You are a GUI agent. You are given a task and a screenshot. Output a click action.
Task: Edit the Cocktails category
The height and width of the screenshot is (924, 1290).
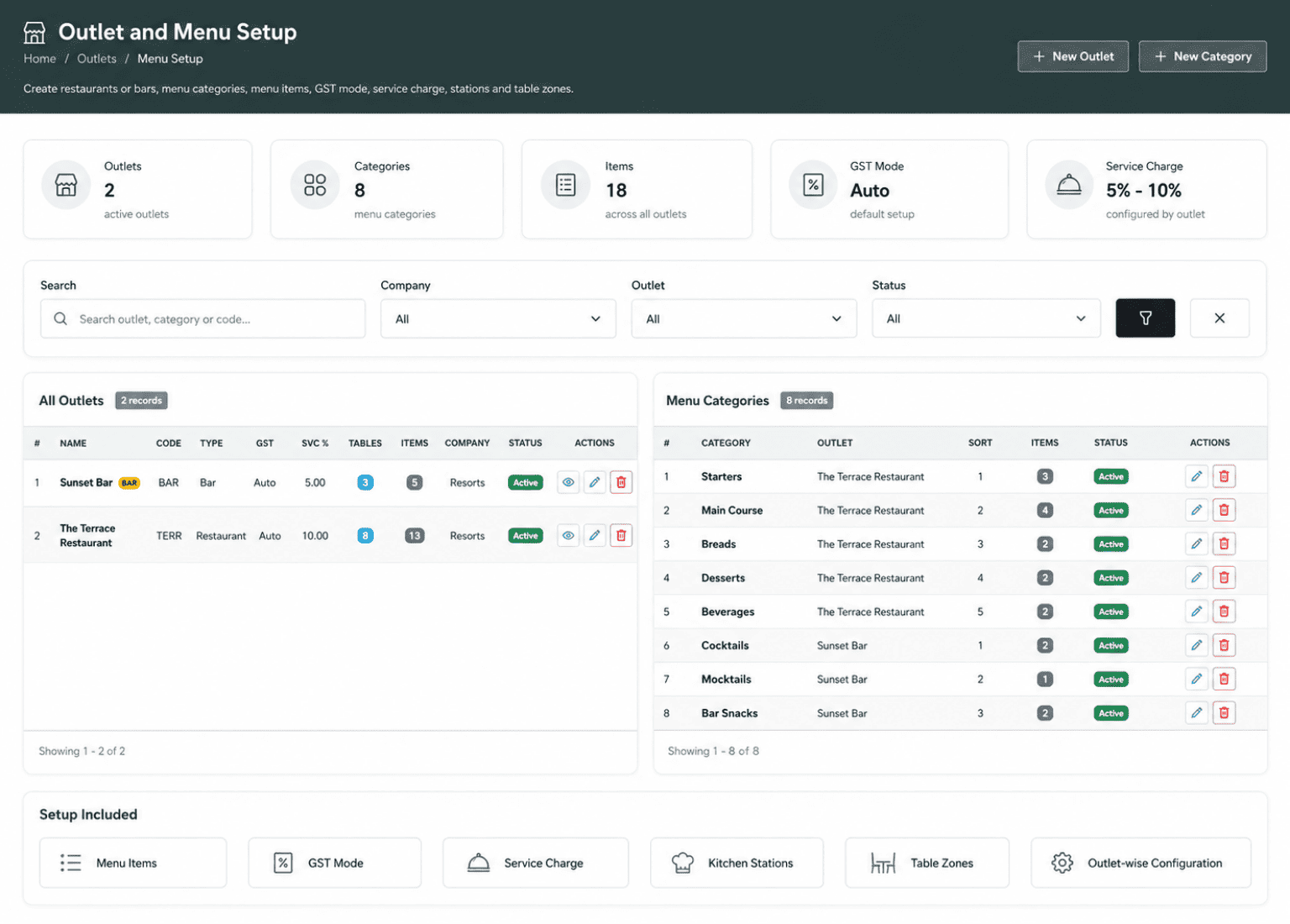1197,645
